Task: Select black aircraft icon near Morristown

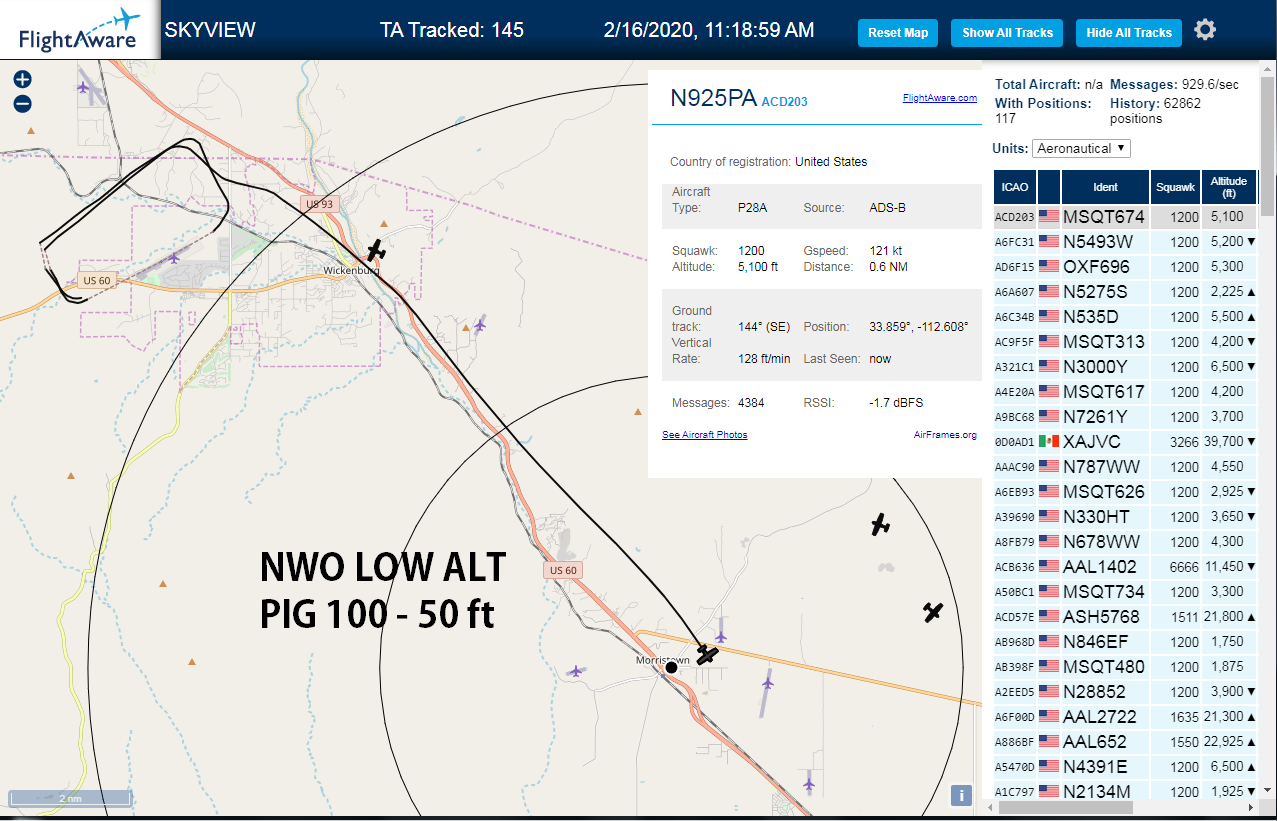Action: pyautogui.click(x=708, y=655)
